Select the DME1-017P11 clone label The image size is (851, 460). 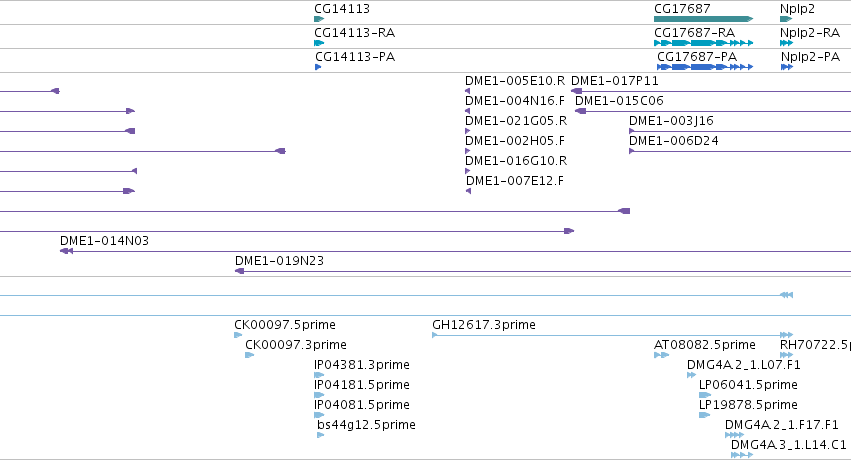coord(615,81)
